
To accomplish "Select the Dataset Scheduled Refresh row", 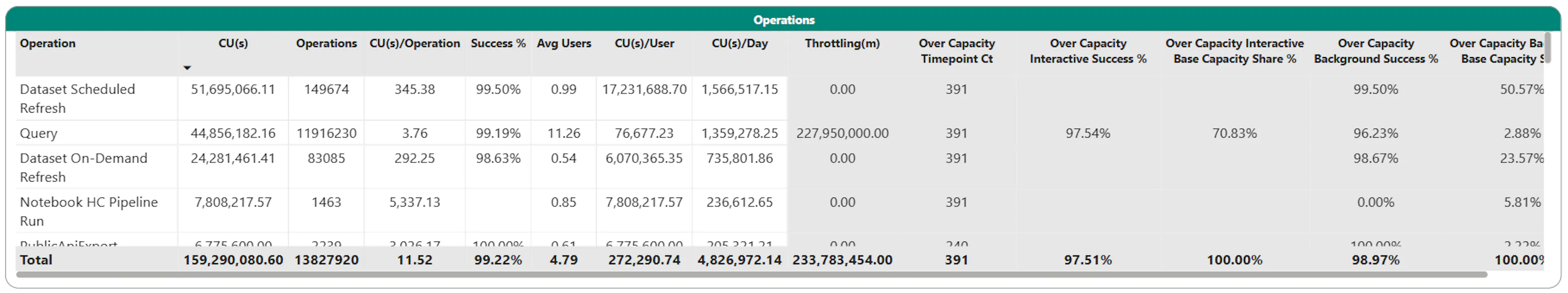I will coord(779,98).
